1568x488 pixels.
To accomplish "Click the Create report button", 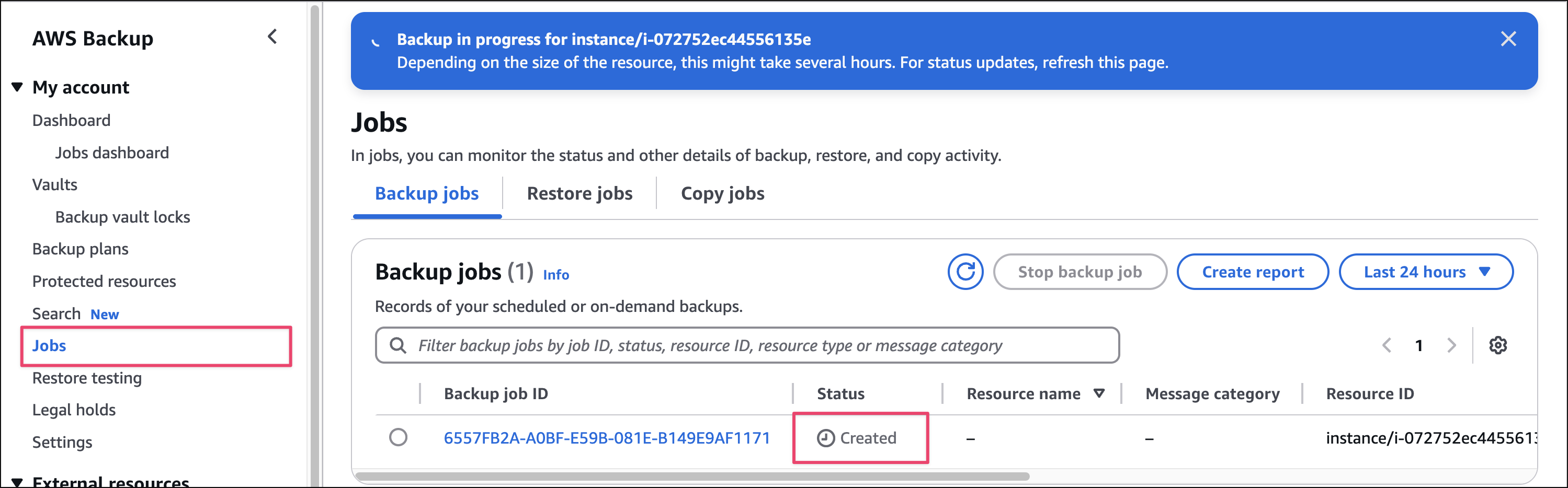I will (x=1252, y=272).
